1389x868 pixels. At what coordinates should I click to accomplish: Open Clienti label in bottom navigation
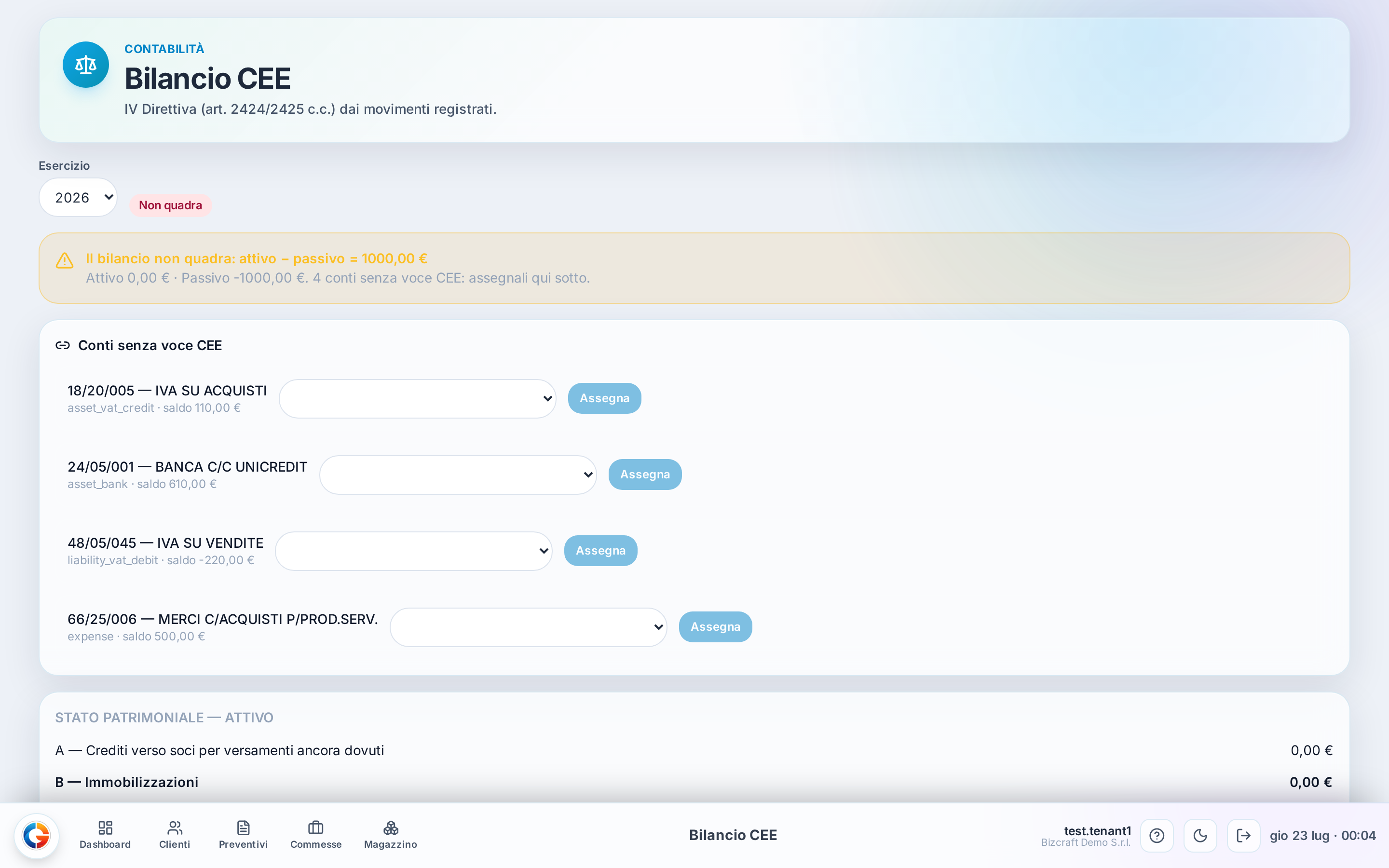pos(175,844)
